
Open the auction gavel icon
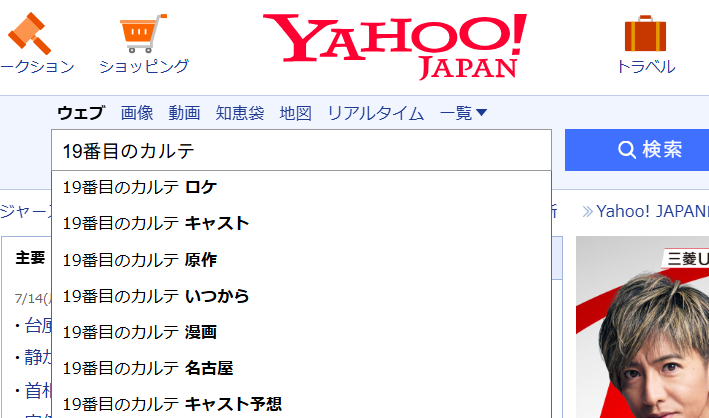pyautogui.click(x=29, y=33)
